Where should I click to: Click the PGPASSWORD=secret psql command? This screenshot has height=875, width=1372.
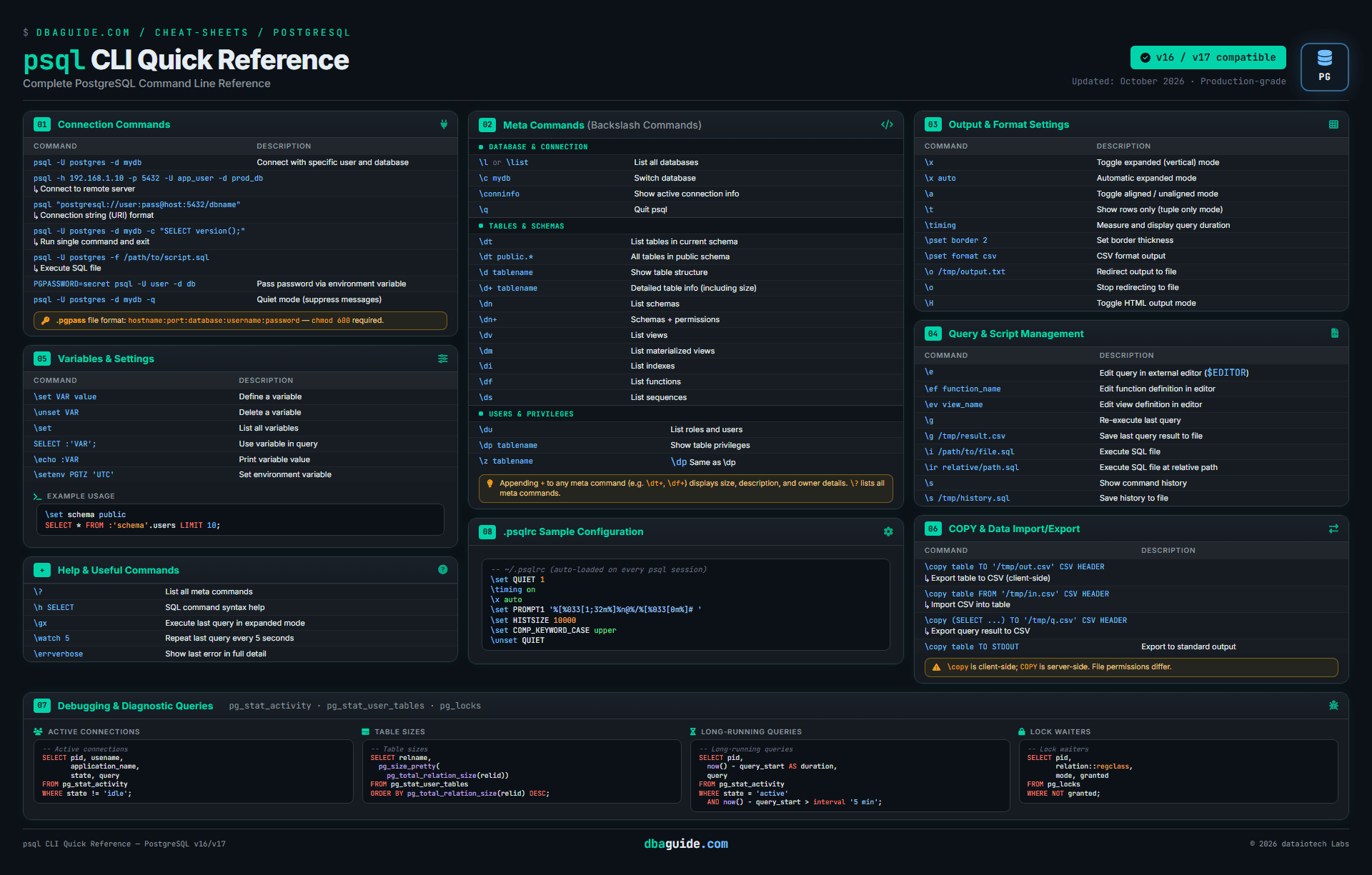pos(114,284)
